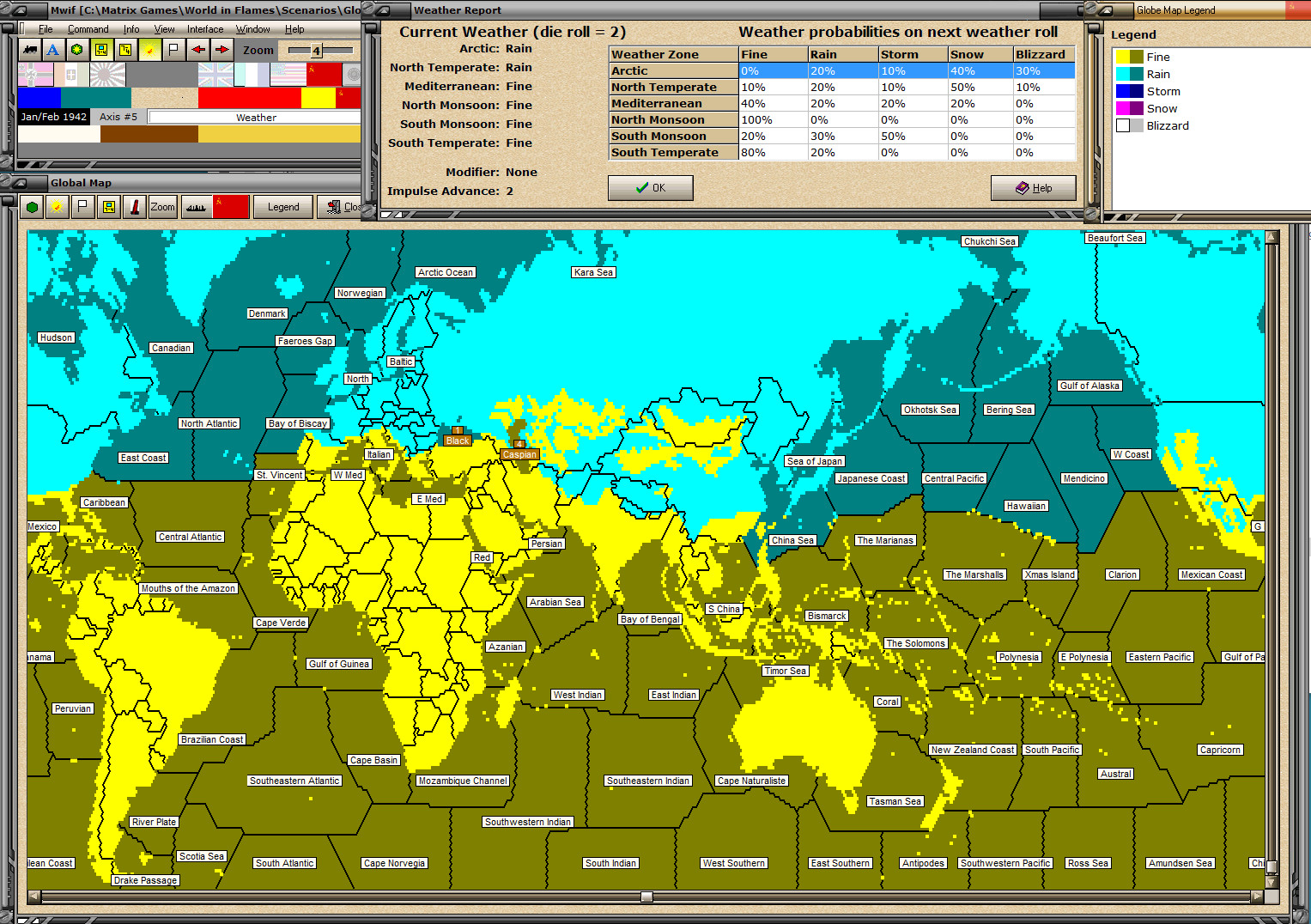This screenshot has height=924, width=1311.
Task: Select the Soviet flag in the flag row
Action: coord(324,75)
